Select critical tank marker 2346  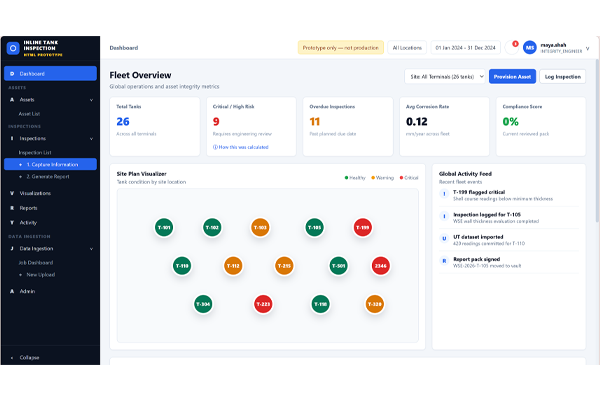click(x=380, y=266)
